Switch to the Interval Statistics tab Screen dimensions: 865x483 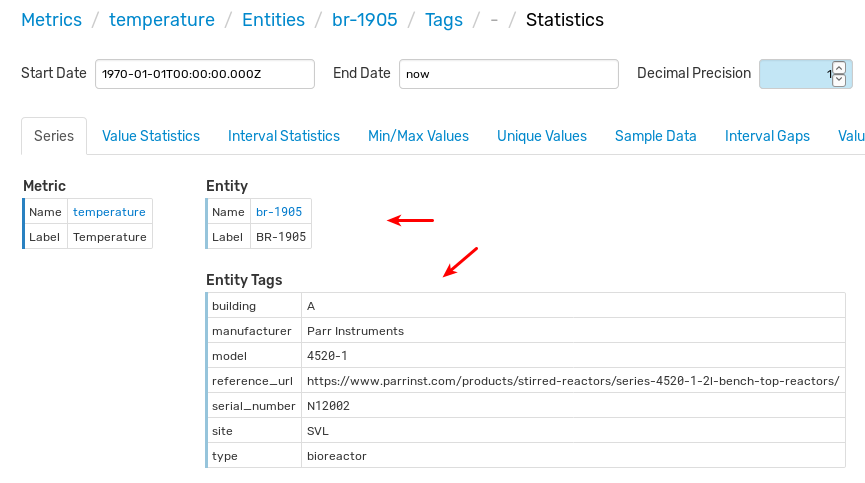click(x=284, y=136)
